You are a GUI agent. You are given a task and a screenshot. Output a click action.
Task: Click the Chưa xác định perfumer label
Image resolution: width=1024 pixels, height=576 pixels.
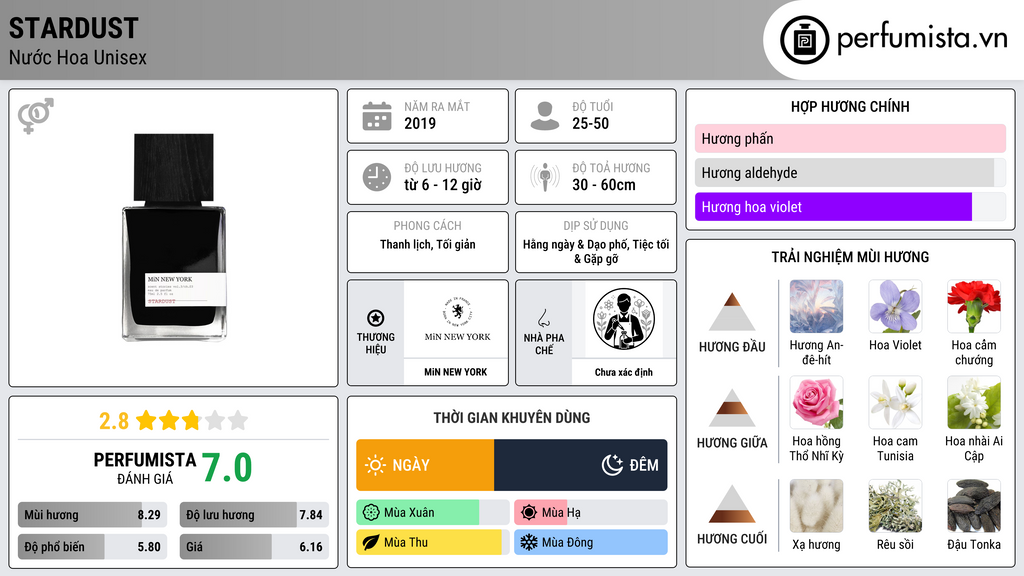pos(624,372)
